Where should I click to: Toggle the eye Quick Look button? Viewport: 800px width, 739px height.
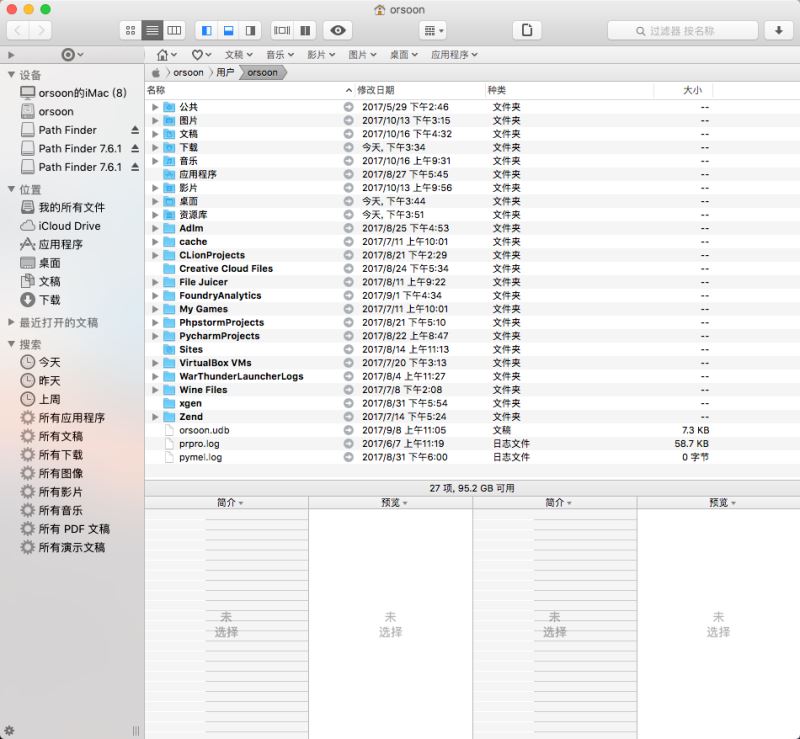tap(338, 31)
